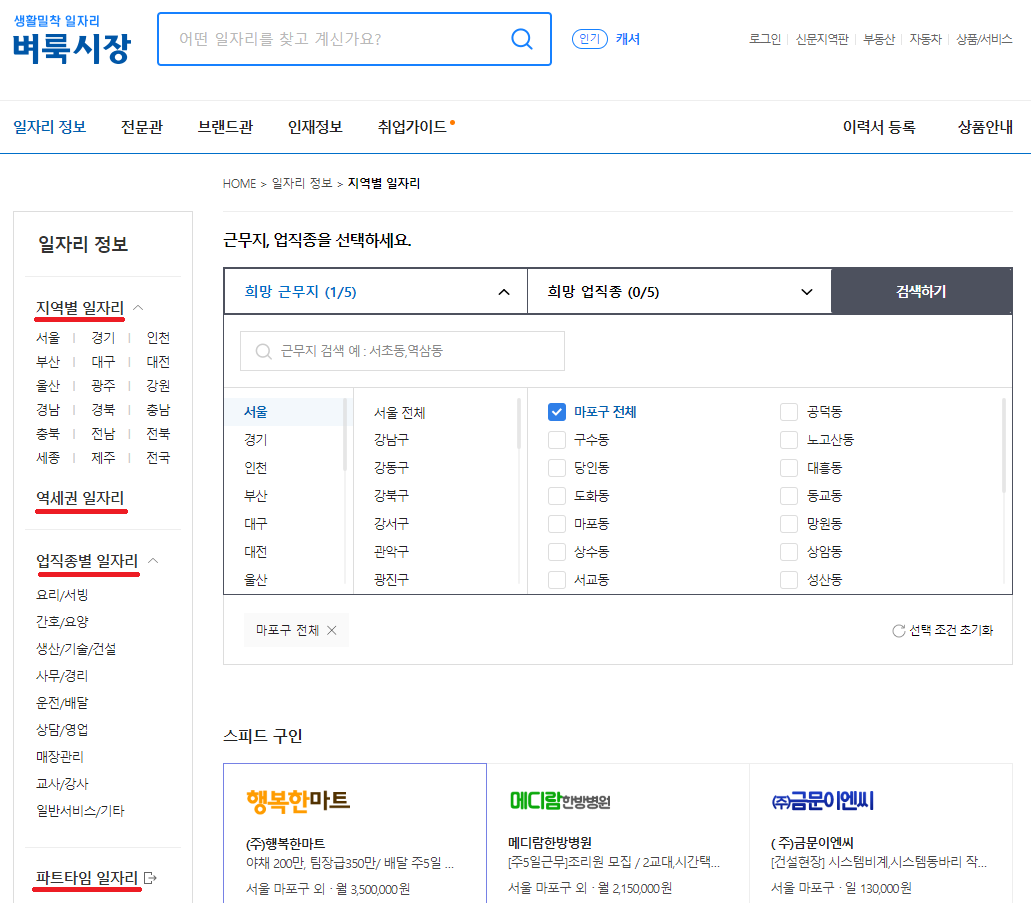Collapse the 희망 근무지 dropdown

coord(503,291)
